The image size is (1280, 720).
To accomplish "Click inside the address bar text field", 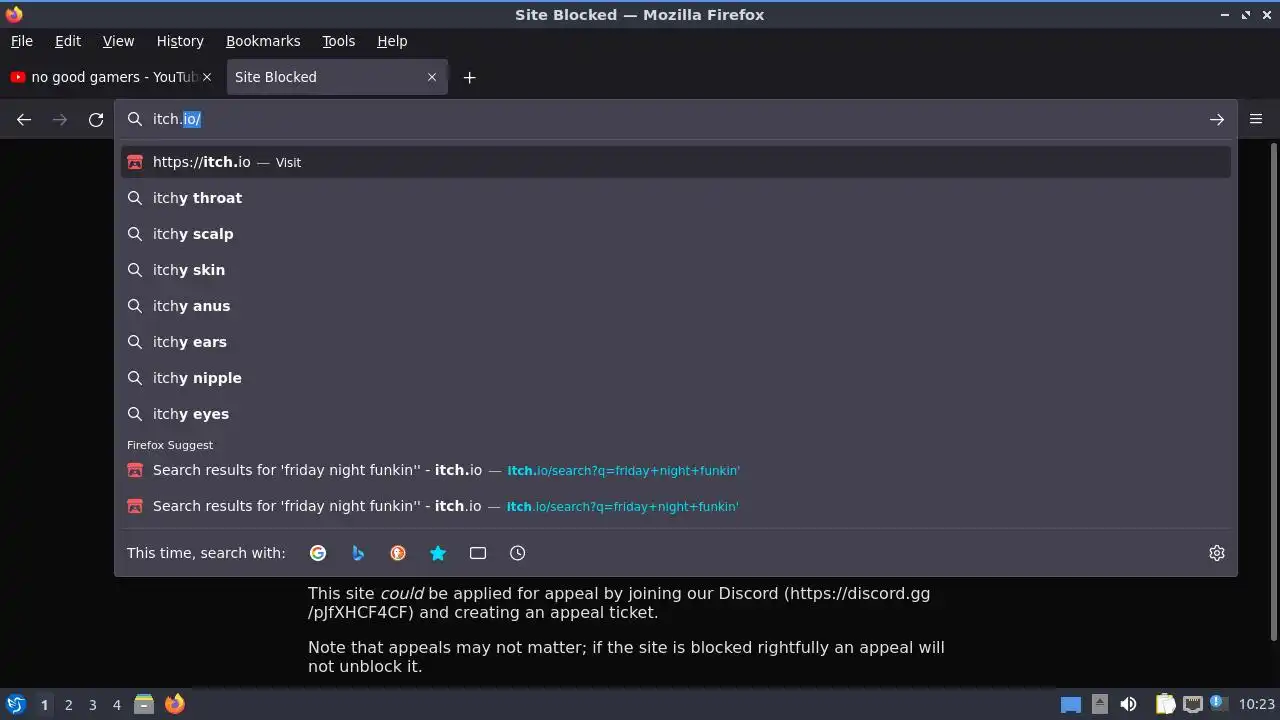I will pos(675,119).
